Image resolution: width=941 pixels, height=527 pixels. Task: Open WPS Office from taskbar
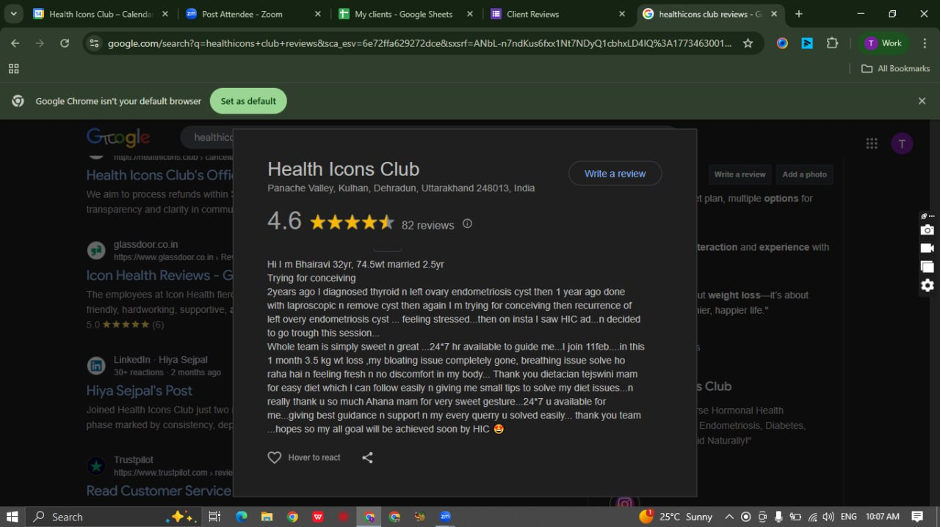(317, 516)
